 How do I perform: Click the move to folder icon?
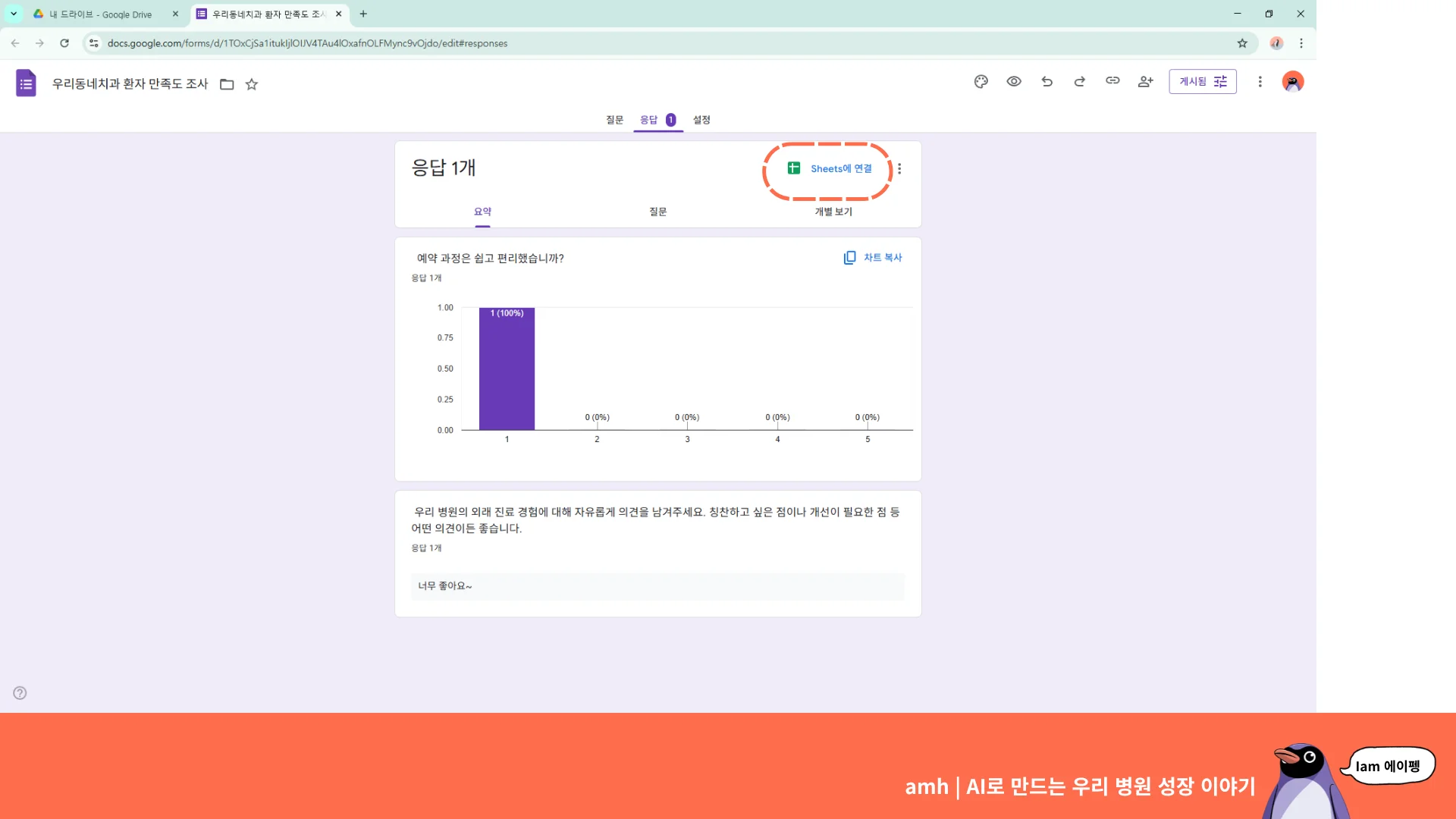point(227,84)
